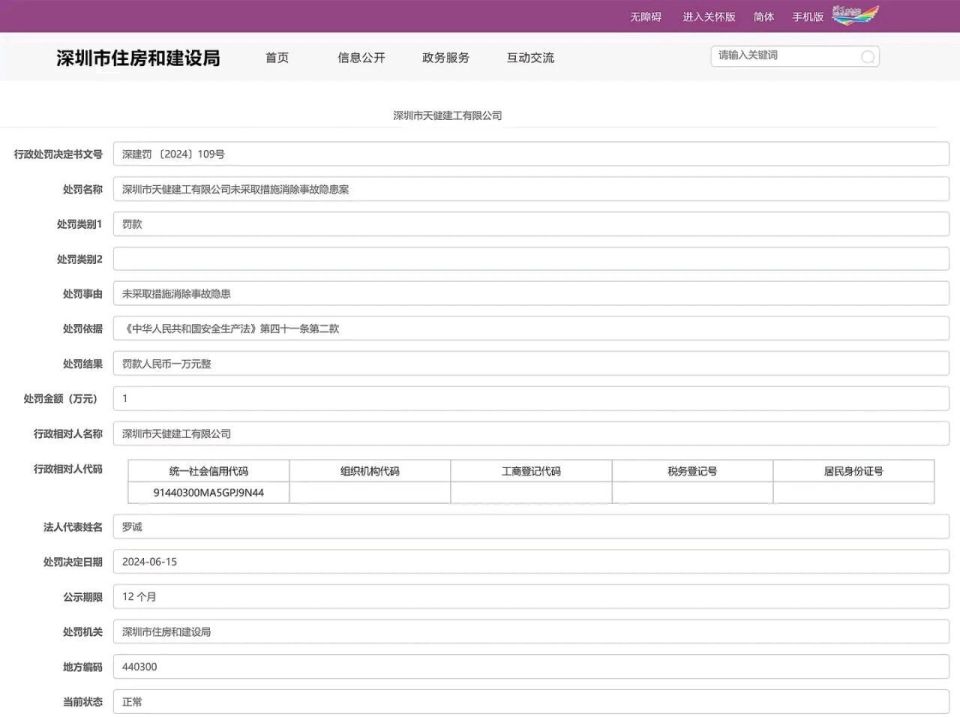Open the 手机版 mobile version link
960x717 pixels.
click(808, 16)
